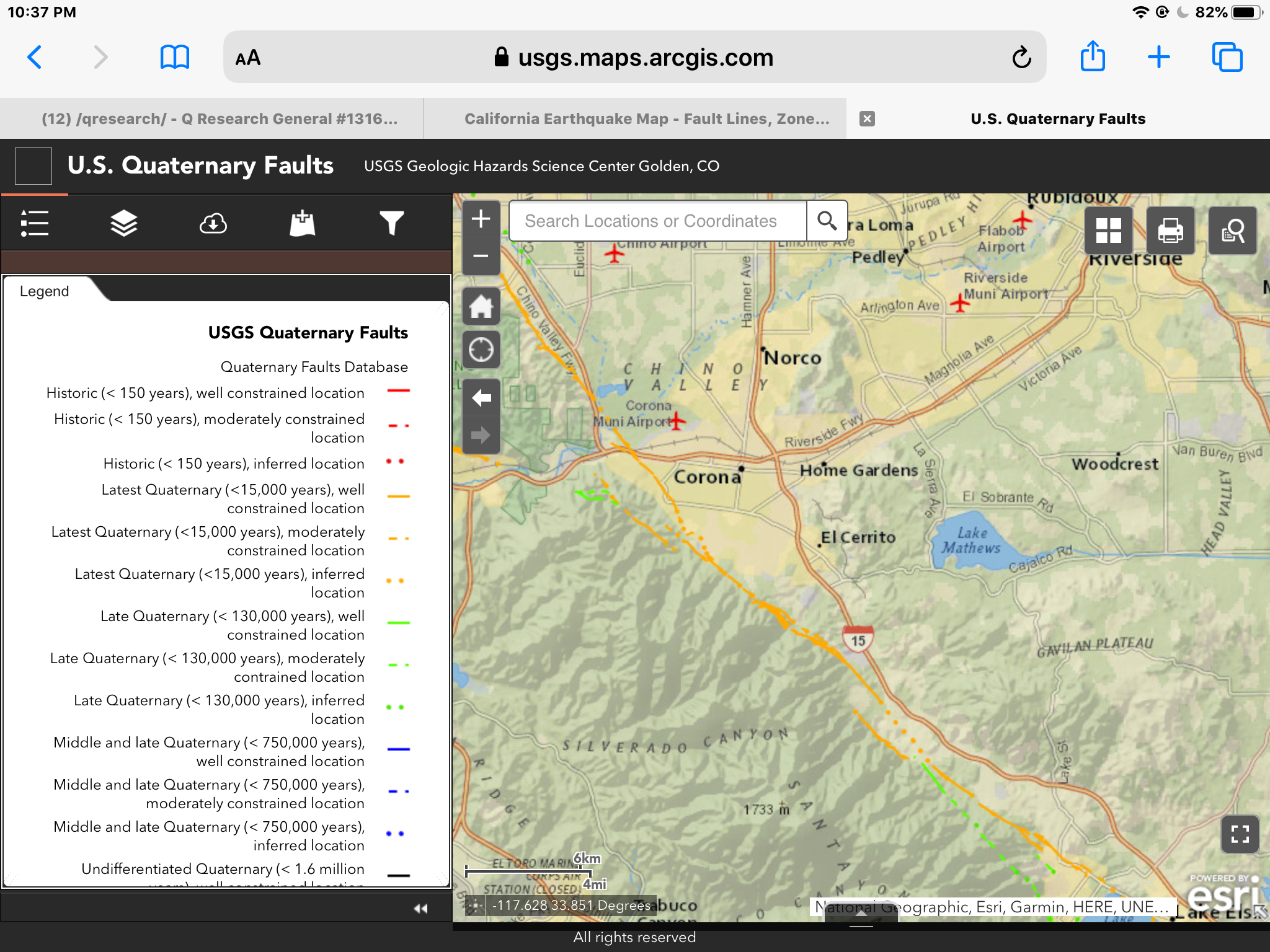Click the header subtitle USGS Geologic Hazards text

click(541, 166)
